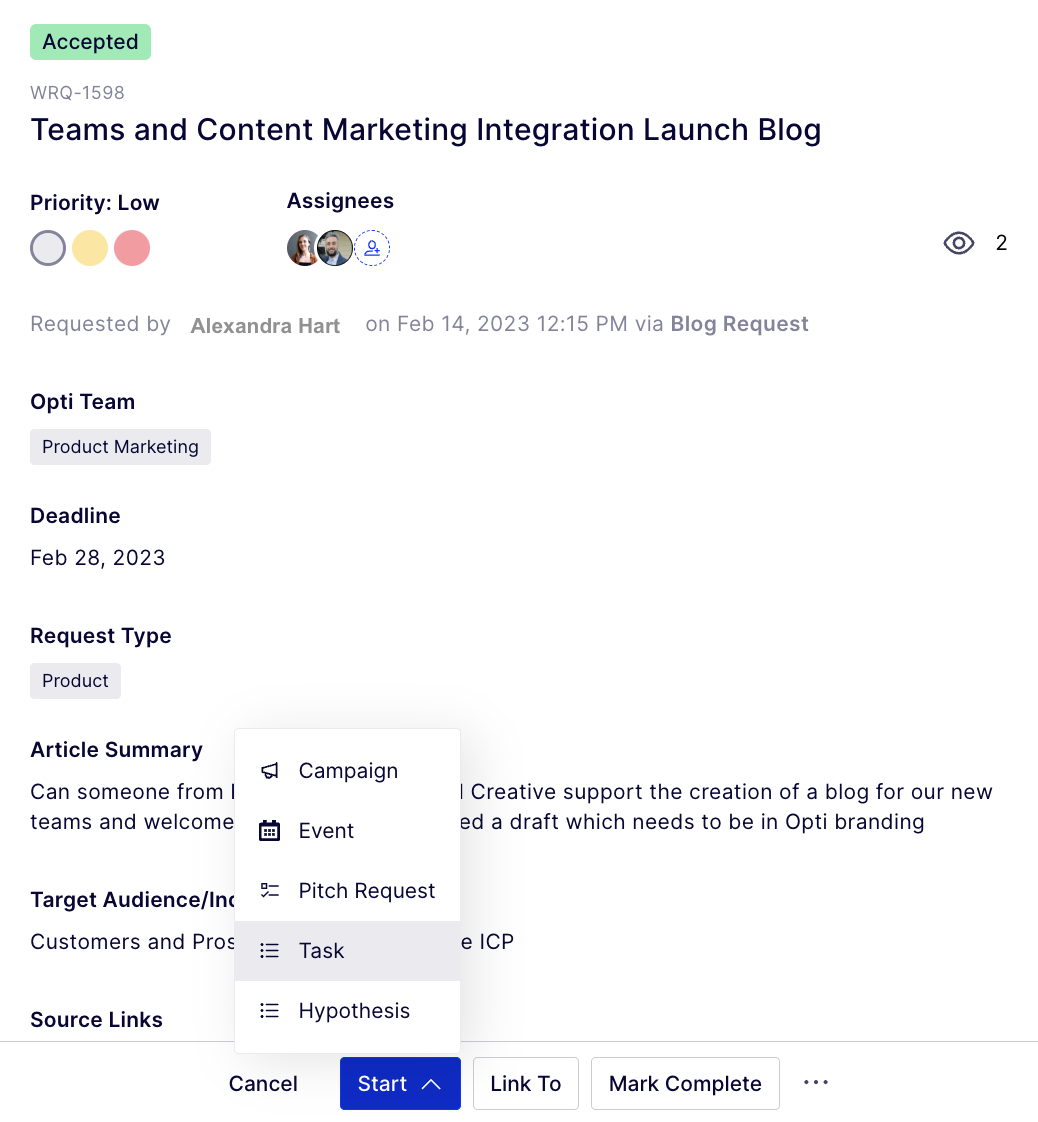Click the Start button label

[x=382, y=1084]
